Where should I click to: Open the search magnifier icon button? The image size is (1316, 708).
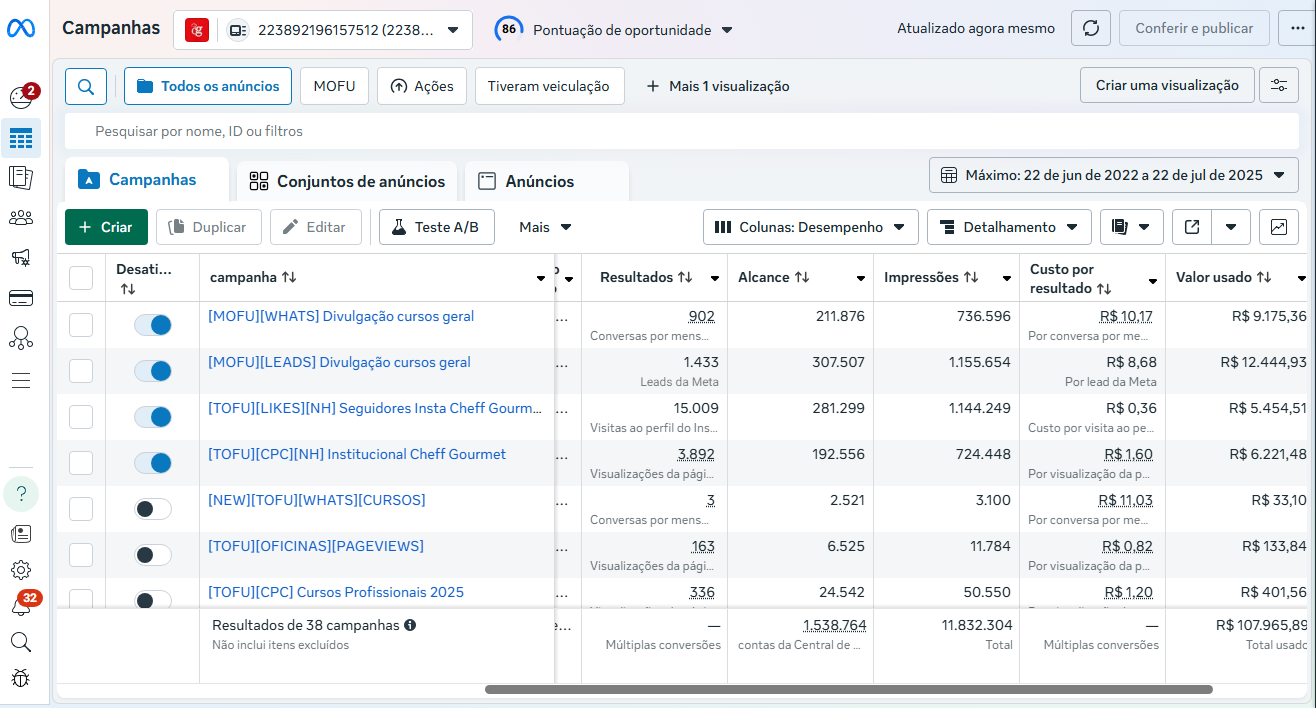(x=86, y=86)
